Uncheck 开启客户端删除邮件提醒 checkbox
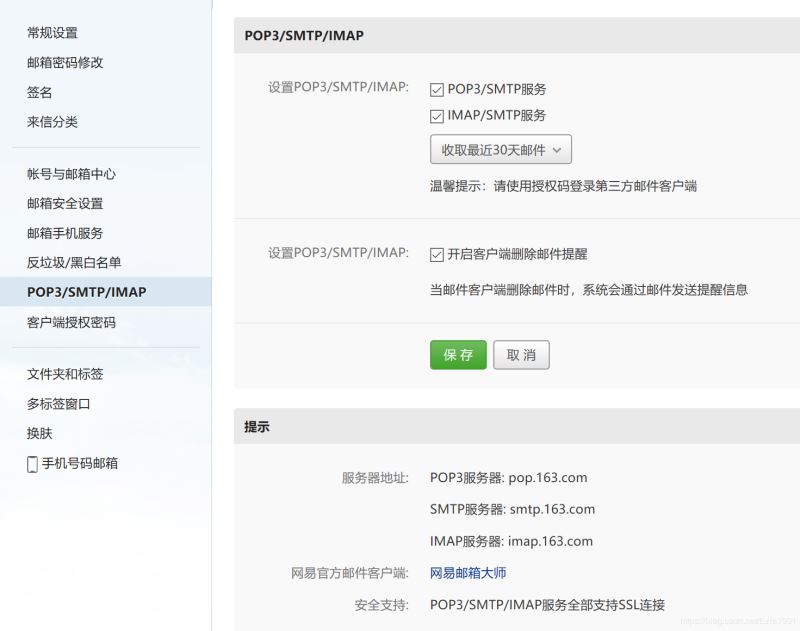The width and height of the screenshot is (800, 631). 437,255
